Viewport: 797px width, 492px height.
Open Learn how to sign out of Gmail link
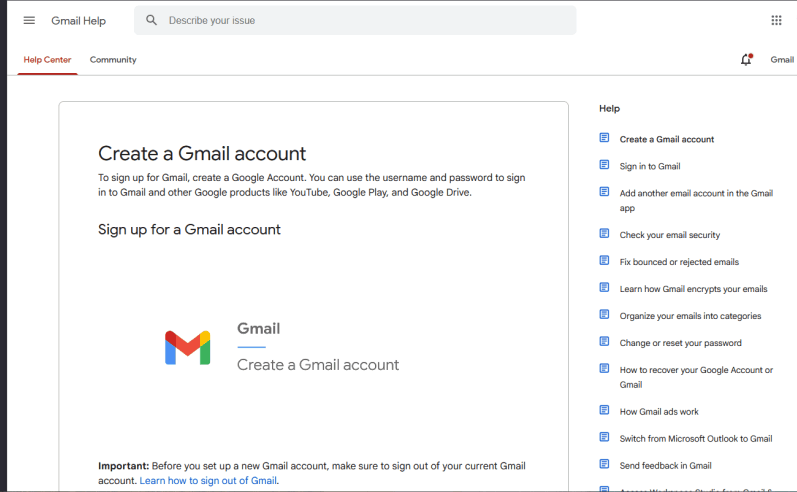(208, 481)
